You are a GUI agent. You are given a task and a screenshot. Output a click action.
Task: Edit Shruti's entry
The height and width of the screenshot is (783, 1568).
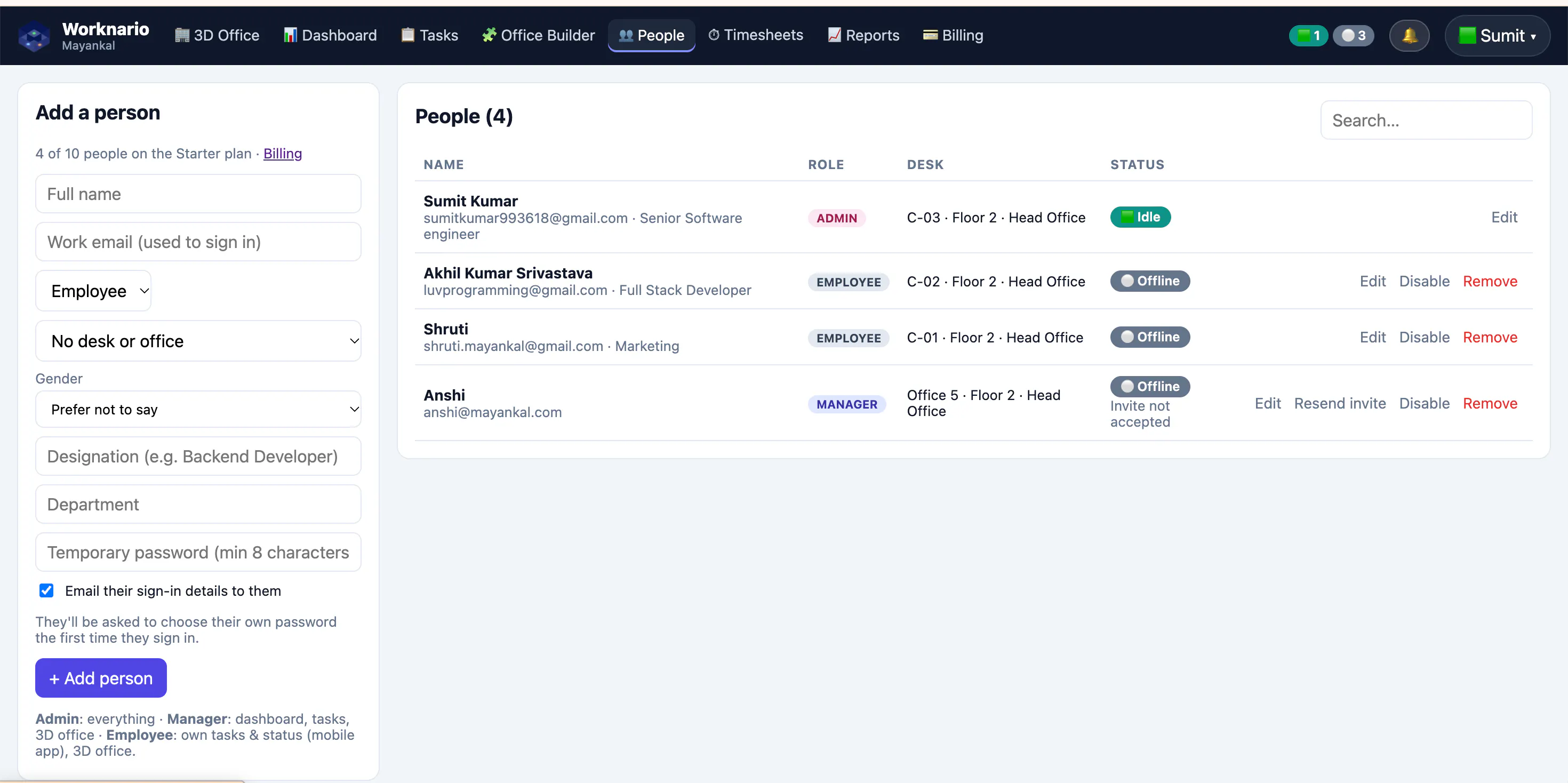pos(1373,337)
